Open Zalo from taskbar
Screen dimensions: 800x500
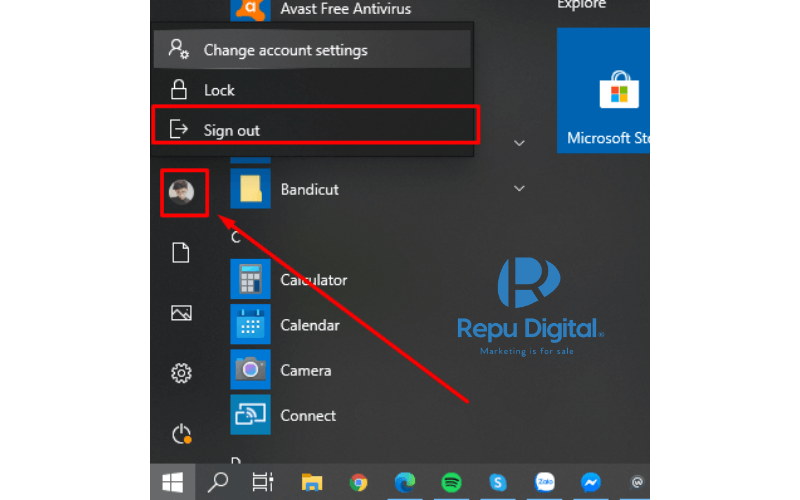544,482
